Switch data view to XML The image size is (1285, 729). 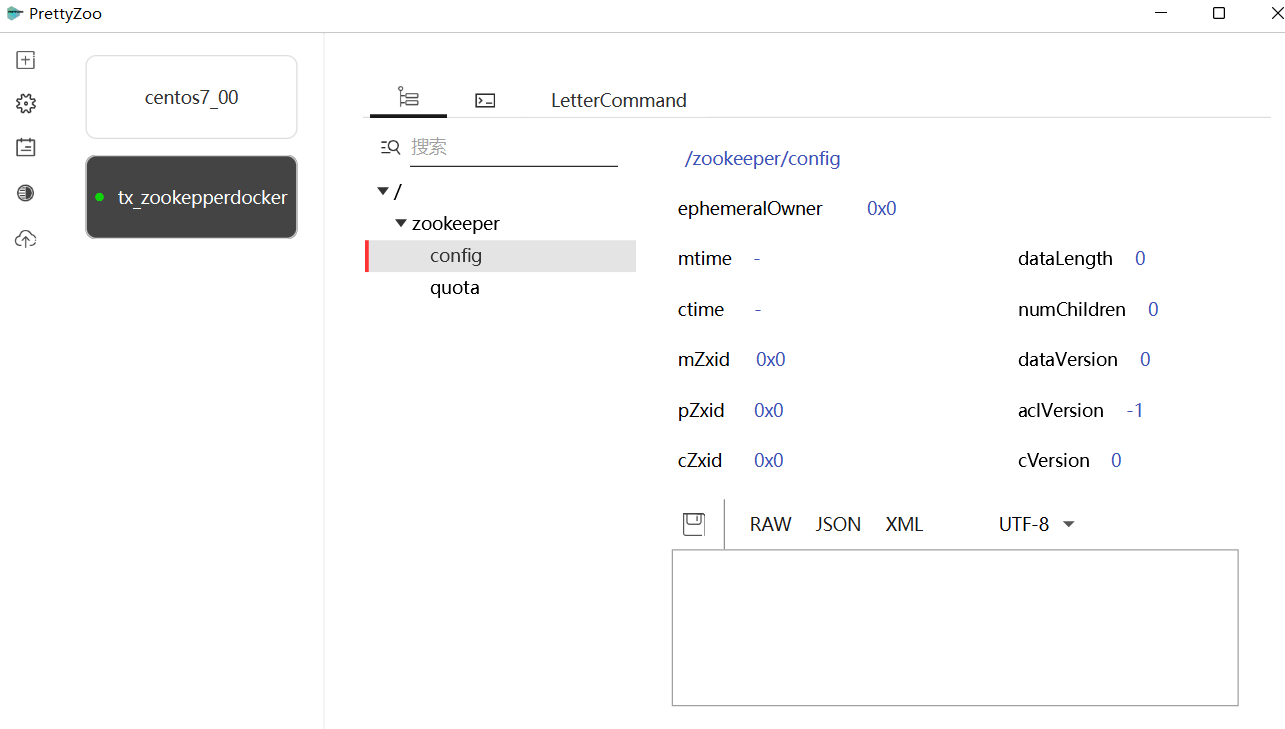[904, 524]
